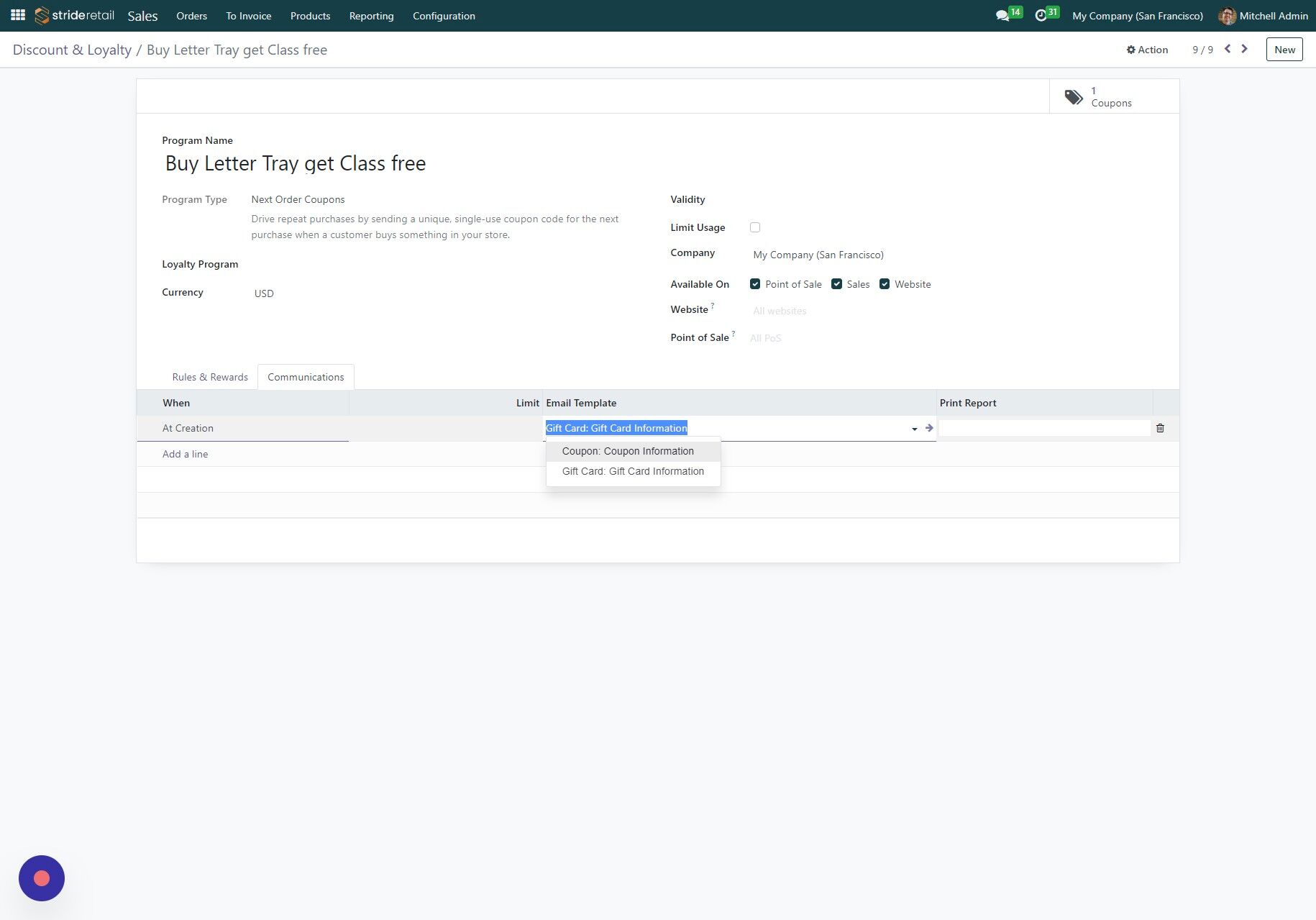Delete the At Creation communication line
1316x920 pixels.
[1160, 428]
